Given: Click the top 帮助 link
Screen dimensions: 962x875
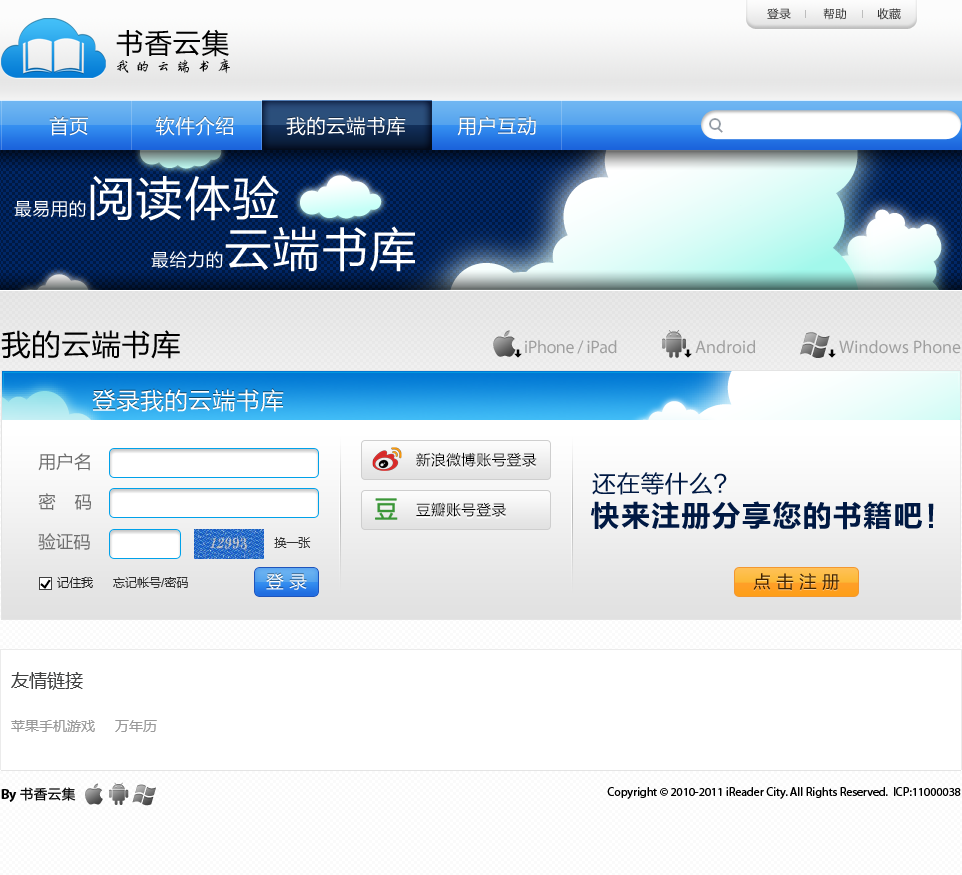Looking at the screenshot, I should click(834, 13).
